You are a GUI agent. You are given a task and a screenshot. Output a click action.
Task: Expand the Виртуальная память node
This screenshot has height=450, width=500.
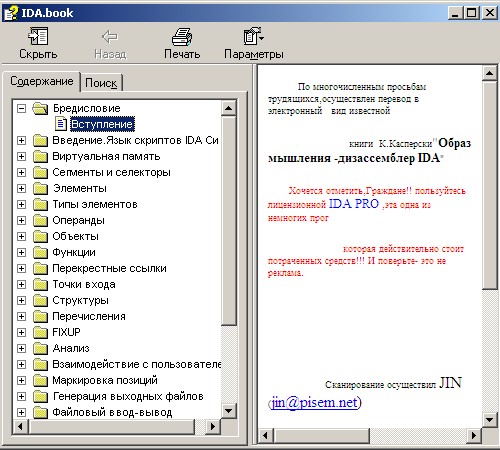tap(21, 156)
